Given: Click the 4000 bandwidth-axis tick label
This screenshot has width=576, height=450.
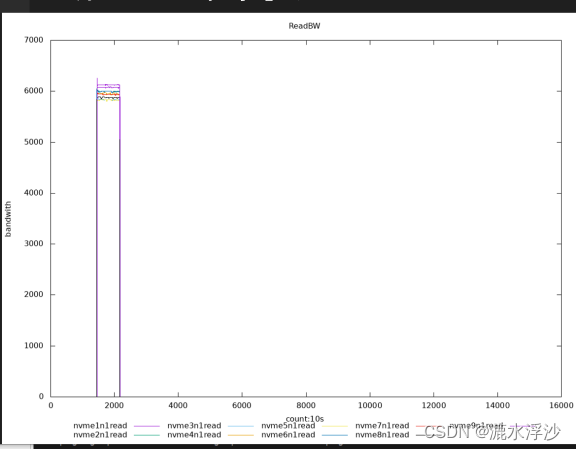Looking at the screenshot, I should coord(34,193).
